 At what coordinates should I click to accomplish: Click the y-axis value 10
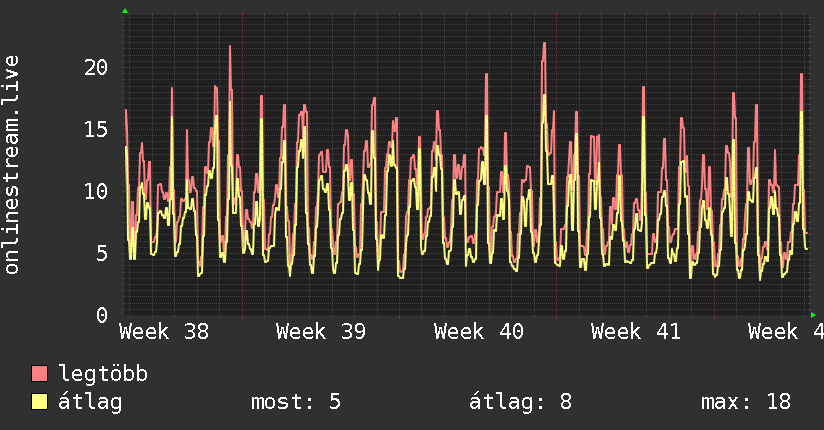96,191
